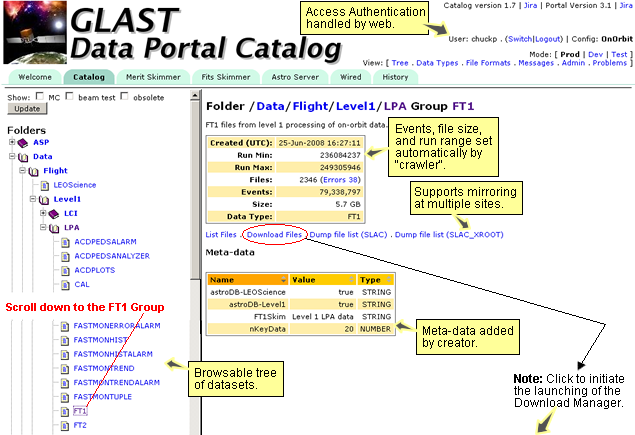Click the FT1 document icon
Image resolution: width=635 pixels, height=435 pixels.
[x=65, y=412]
